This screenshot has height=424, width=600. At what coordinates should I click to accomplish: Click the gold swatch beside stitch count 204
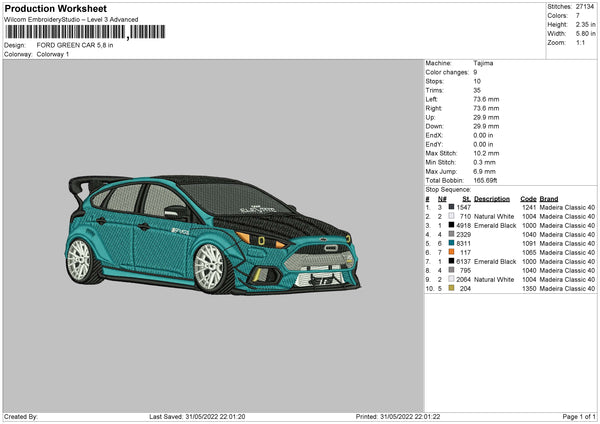(x=452, y=288)
